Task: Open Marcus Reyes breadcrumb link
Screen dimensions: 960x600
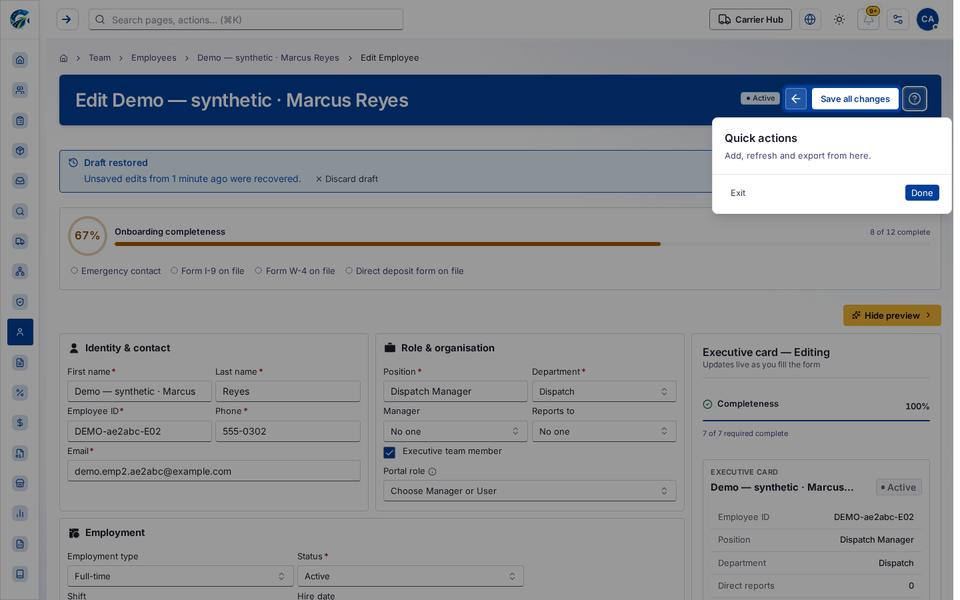Action: point(268,58)
